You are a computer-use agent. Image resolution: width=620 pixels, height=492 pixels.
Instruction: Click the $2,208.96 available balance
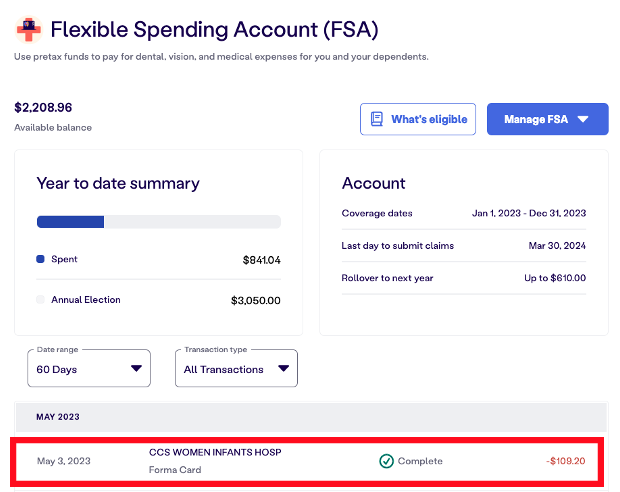(44, 107)
